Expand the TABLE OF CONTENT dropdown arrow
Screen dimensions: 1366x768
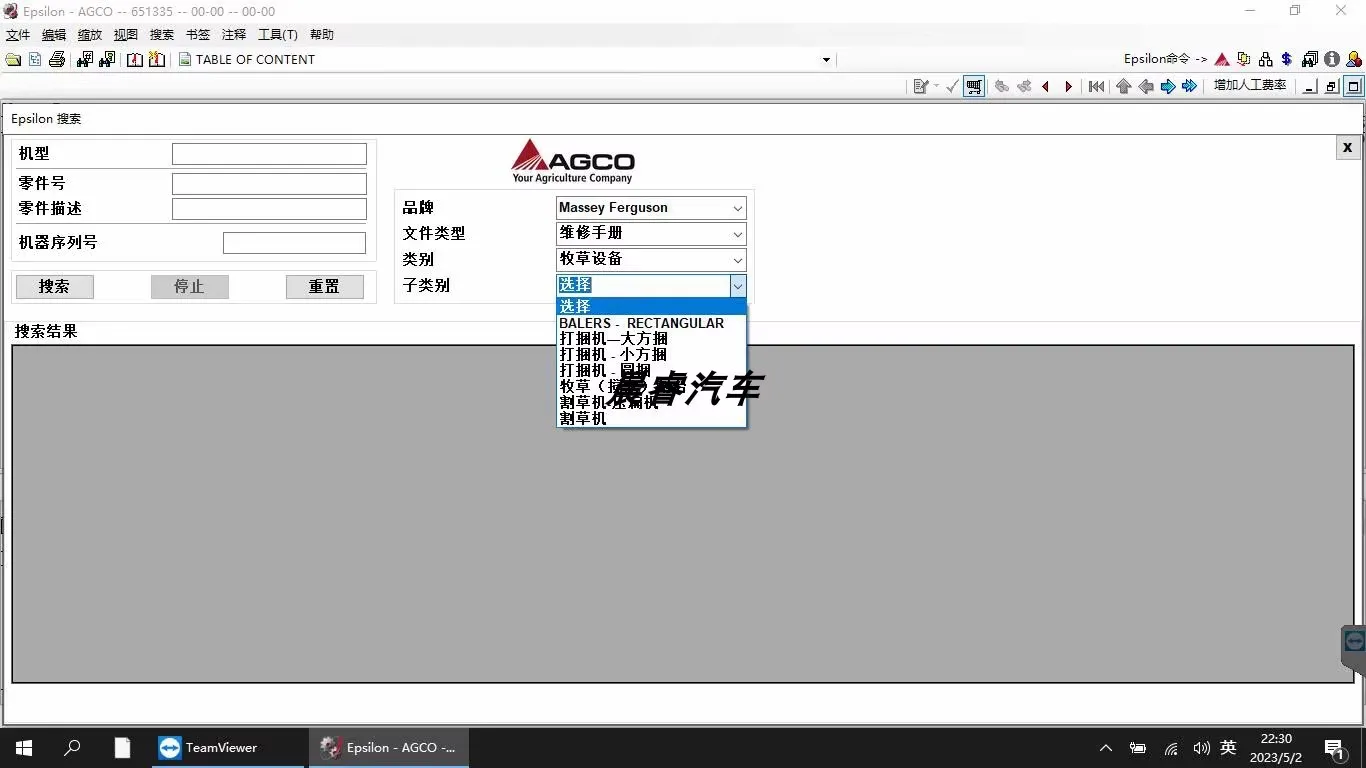(x=826, y=60)
